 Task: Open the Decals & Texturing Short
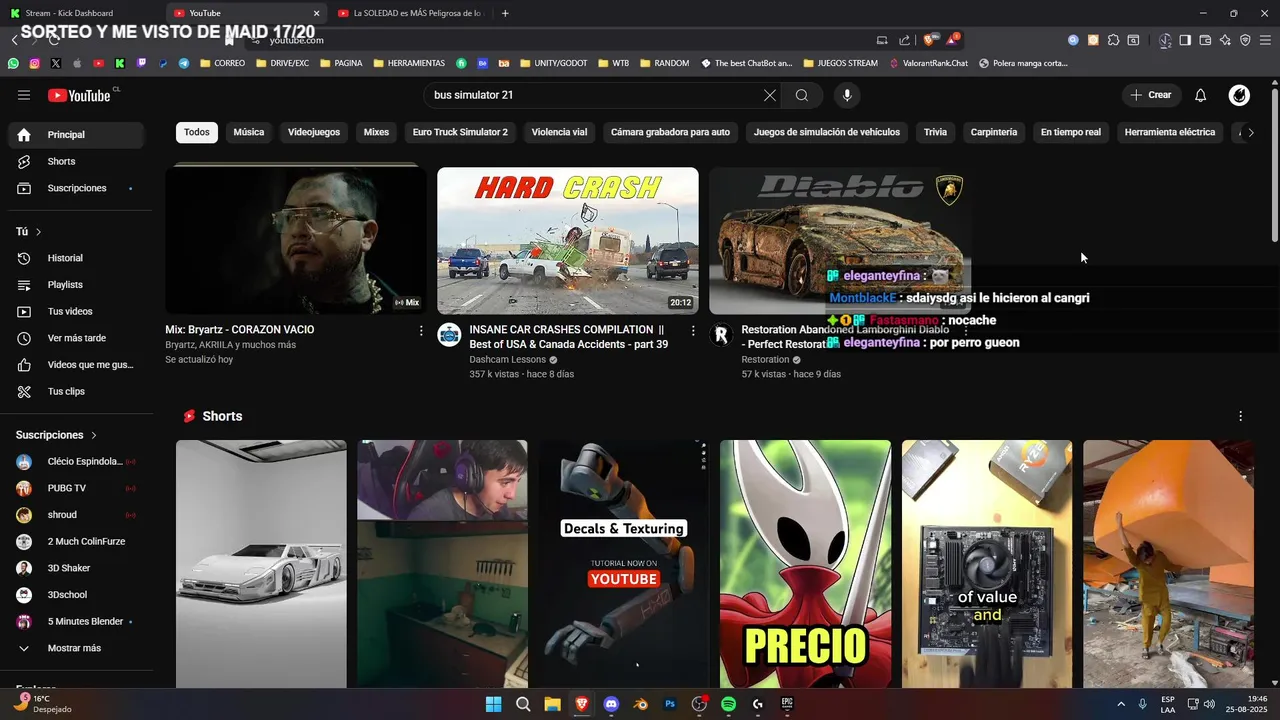click(624, 564)
